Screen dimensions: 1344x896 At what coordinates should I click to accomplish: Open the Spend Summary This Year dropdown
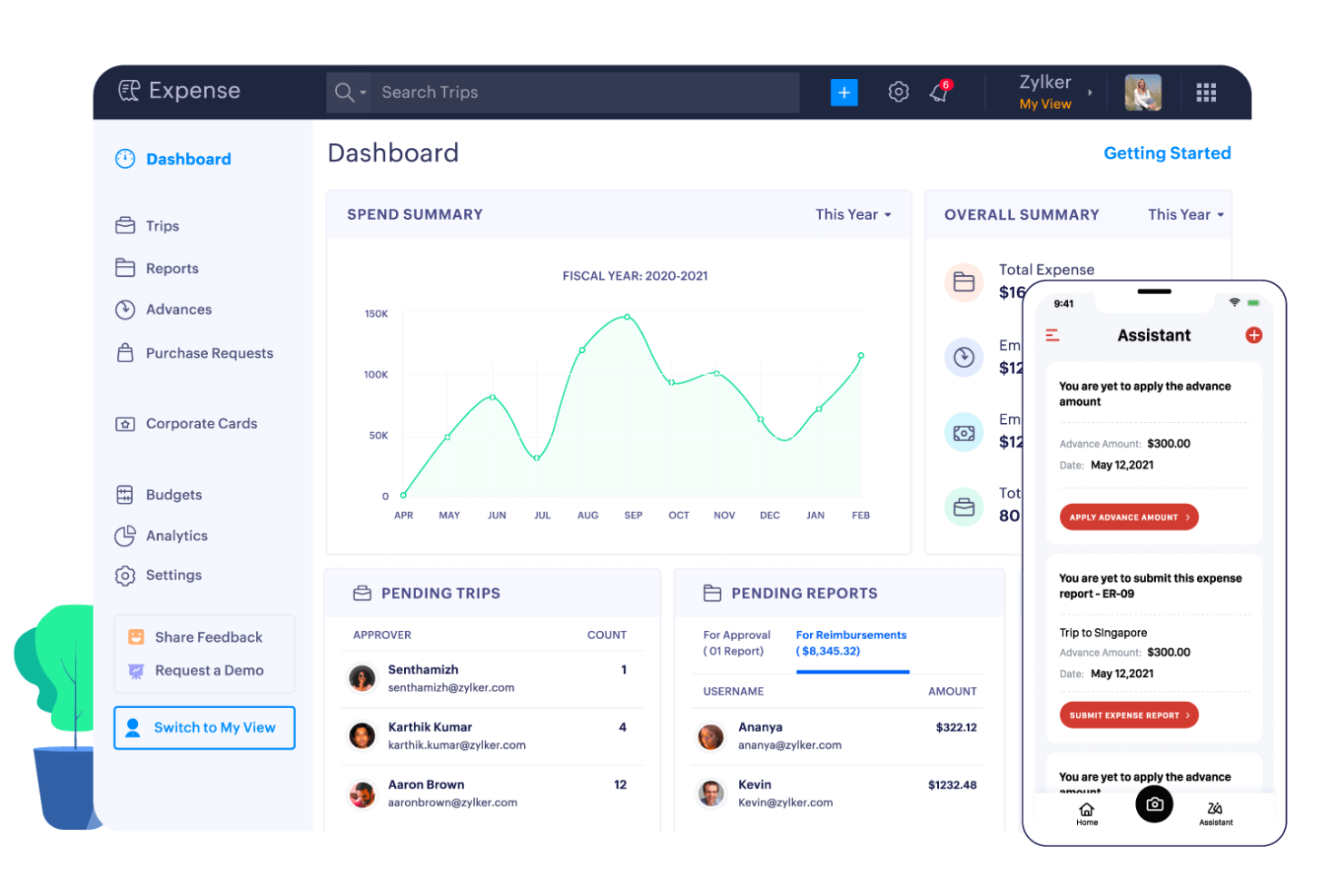point(853,214)
